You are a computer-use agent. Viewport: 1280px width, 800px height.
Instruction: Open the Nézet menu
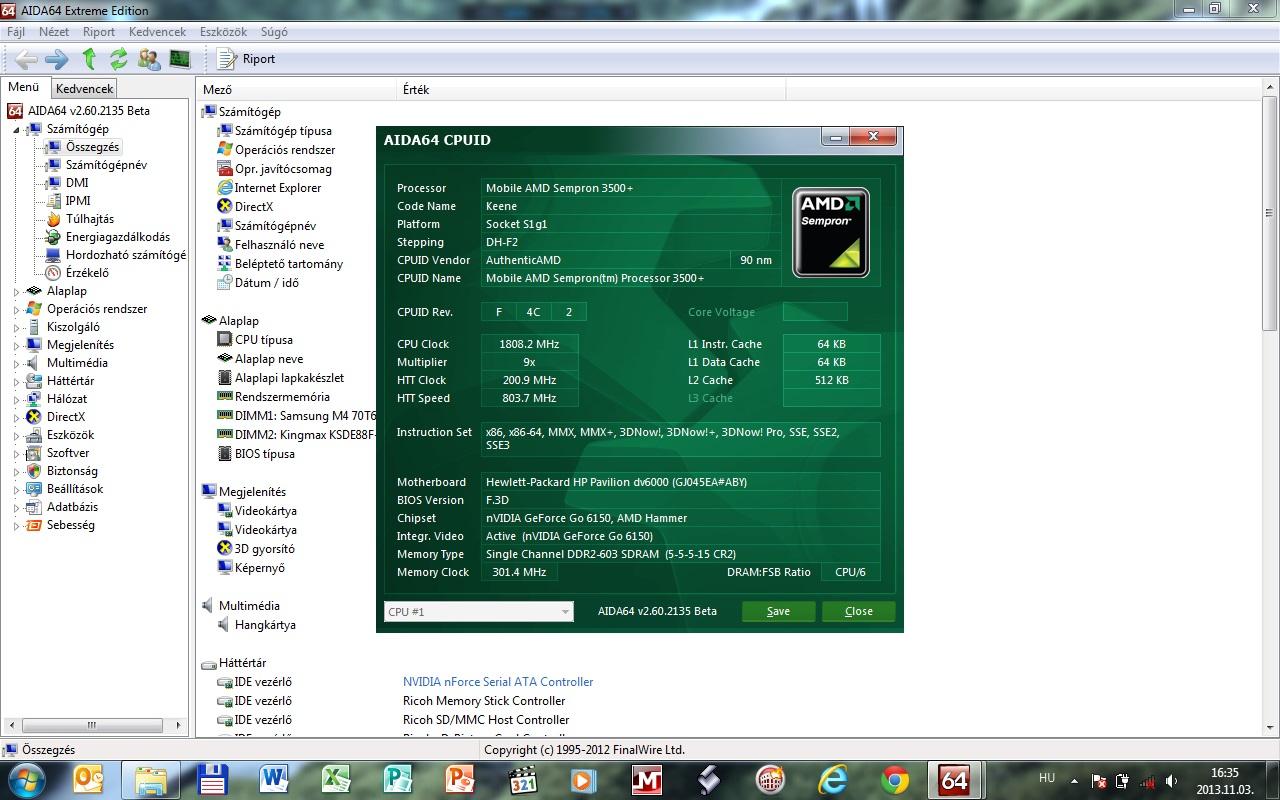(x=54, y=32)
